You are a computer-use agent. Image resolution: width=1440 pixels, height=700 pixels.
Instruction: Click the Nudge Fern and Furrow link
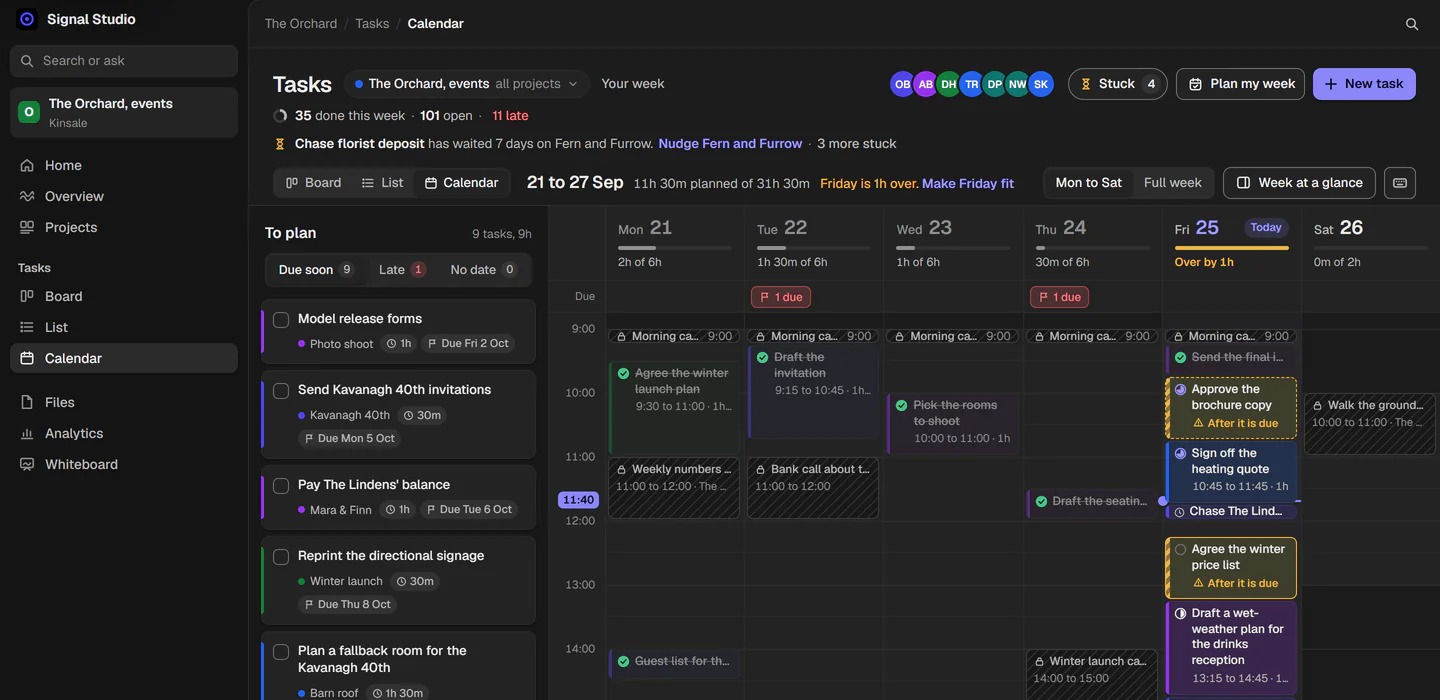730,144
